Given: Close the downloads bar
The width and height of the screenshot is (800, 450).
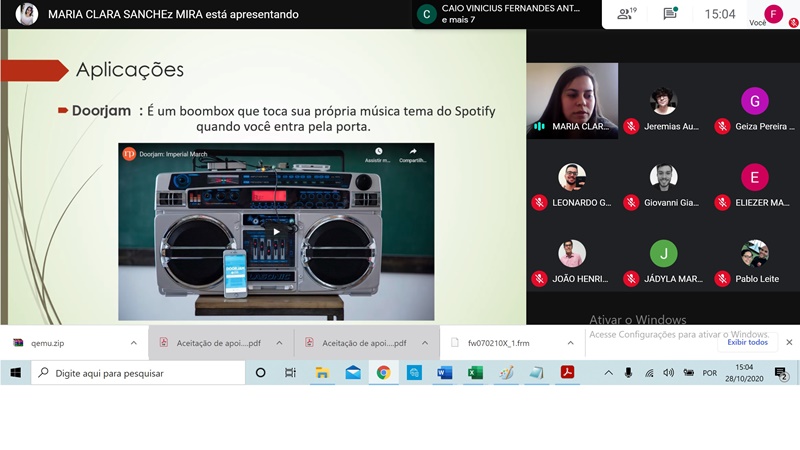Looking at the screenshot, I should coord(789,342).
